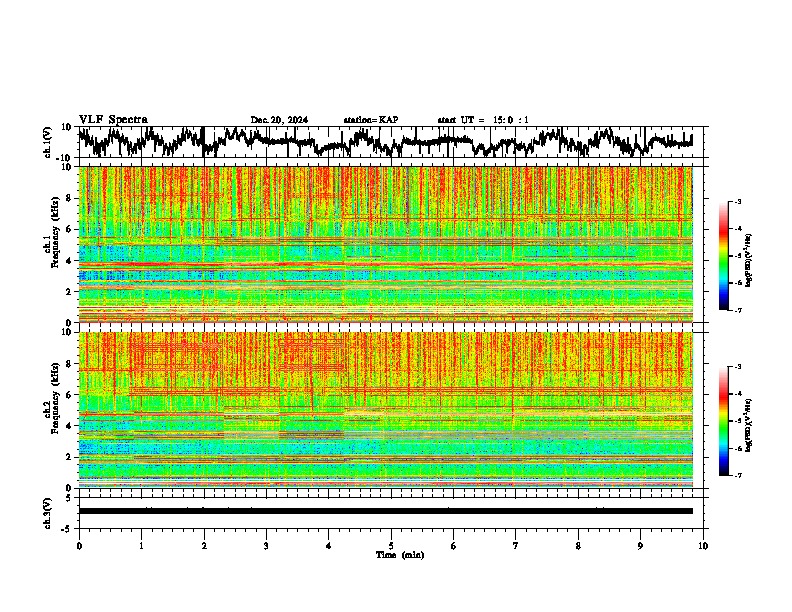Click the "-10" tick on ch.1 voltage axis
Screen dimensions: 792x612
tap(65, 158)
